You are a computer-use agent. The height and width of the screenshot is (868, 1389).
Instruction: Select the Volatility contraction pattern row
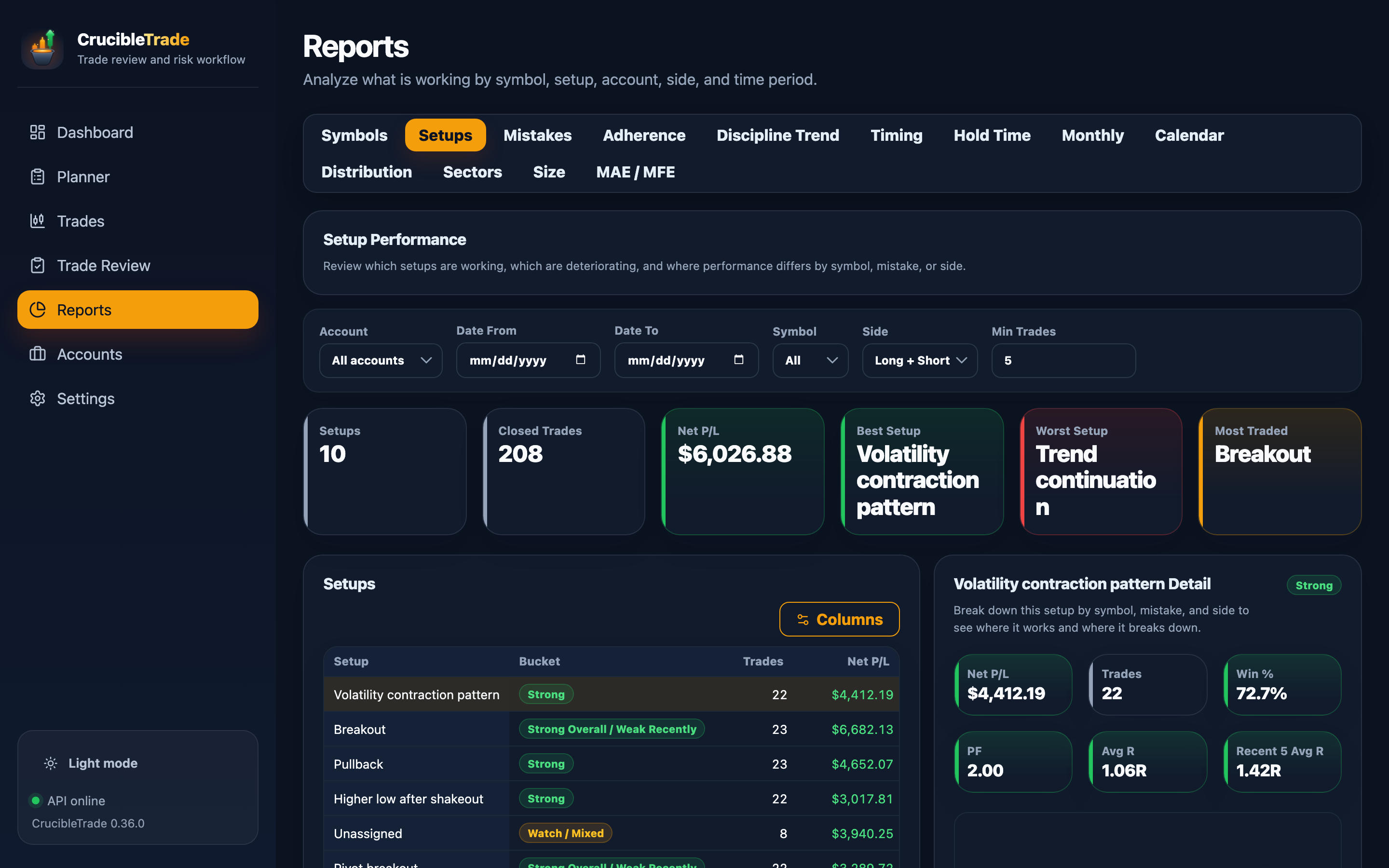pyautogui.click(x=611, y=694)
